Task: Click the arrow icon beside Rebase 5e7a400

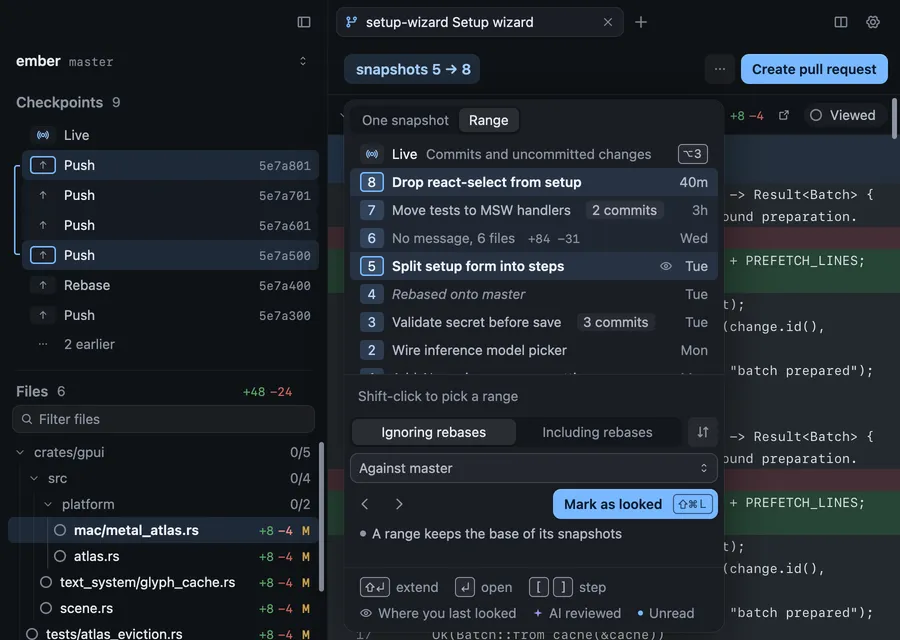Action: pos(43,285)
